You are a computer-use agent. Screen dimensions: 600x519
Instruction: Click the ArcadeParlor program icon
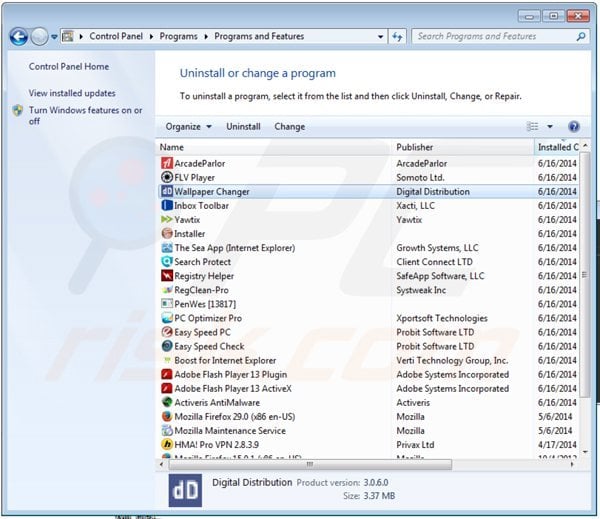click(x=167, y=163)
